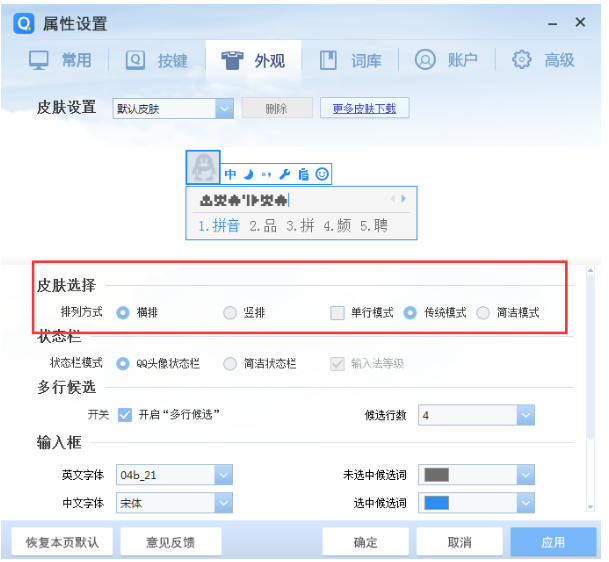Image resolution: width=609 pixels, height=562 pixels.
Task: Click the gray 未选中候选词 color swatch
Action: click(x=437, y=475)
